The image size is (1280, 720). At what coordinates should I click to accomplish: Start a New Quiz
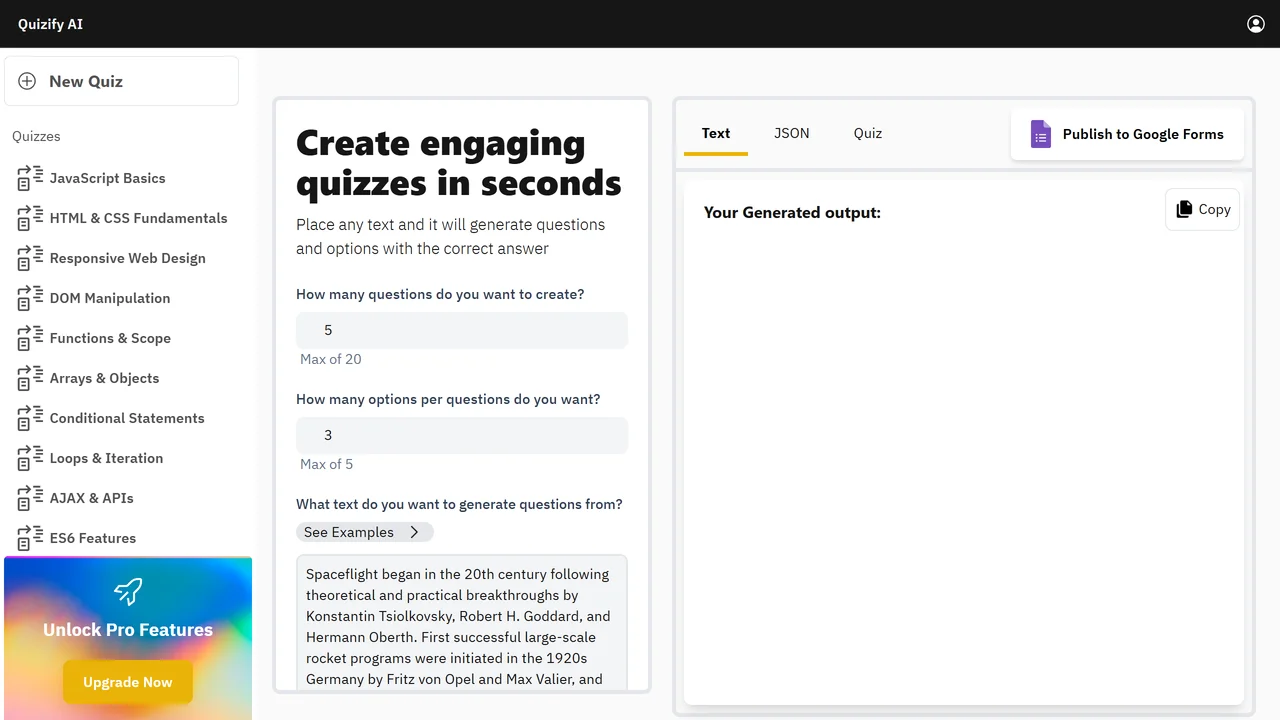(x=122, y=81)
